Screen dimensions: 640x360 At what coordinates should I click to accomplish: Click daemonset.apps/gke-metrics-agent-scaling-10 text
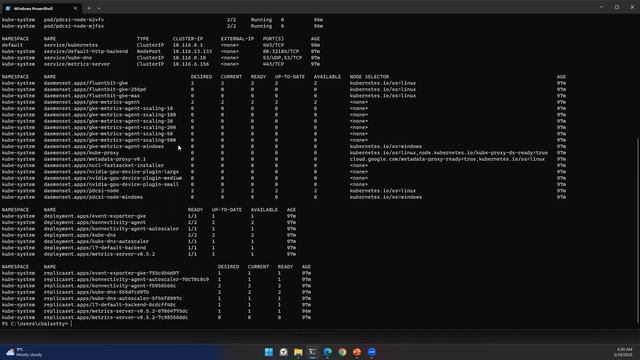pyautogui.click(x=109, y=108)
